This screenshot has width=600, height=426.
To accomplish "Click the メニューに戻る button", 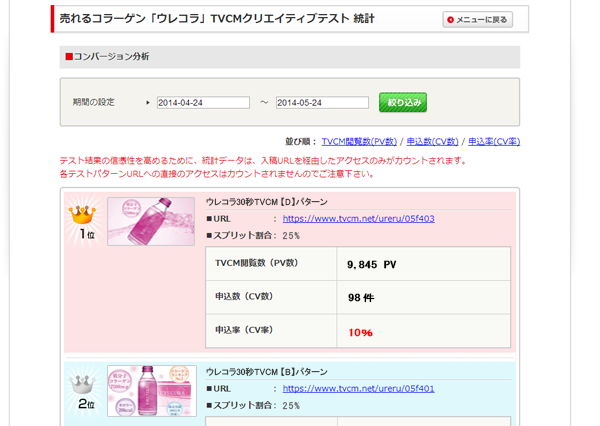I will 478,19.
